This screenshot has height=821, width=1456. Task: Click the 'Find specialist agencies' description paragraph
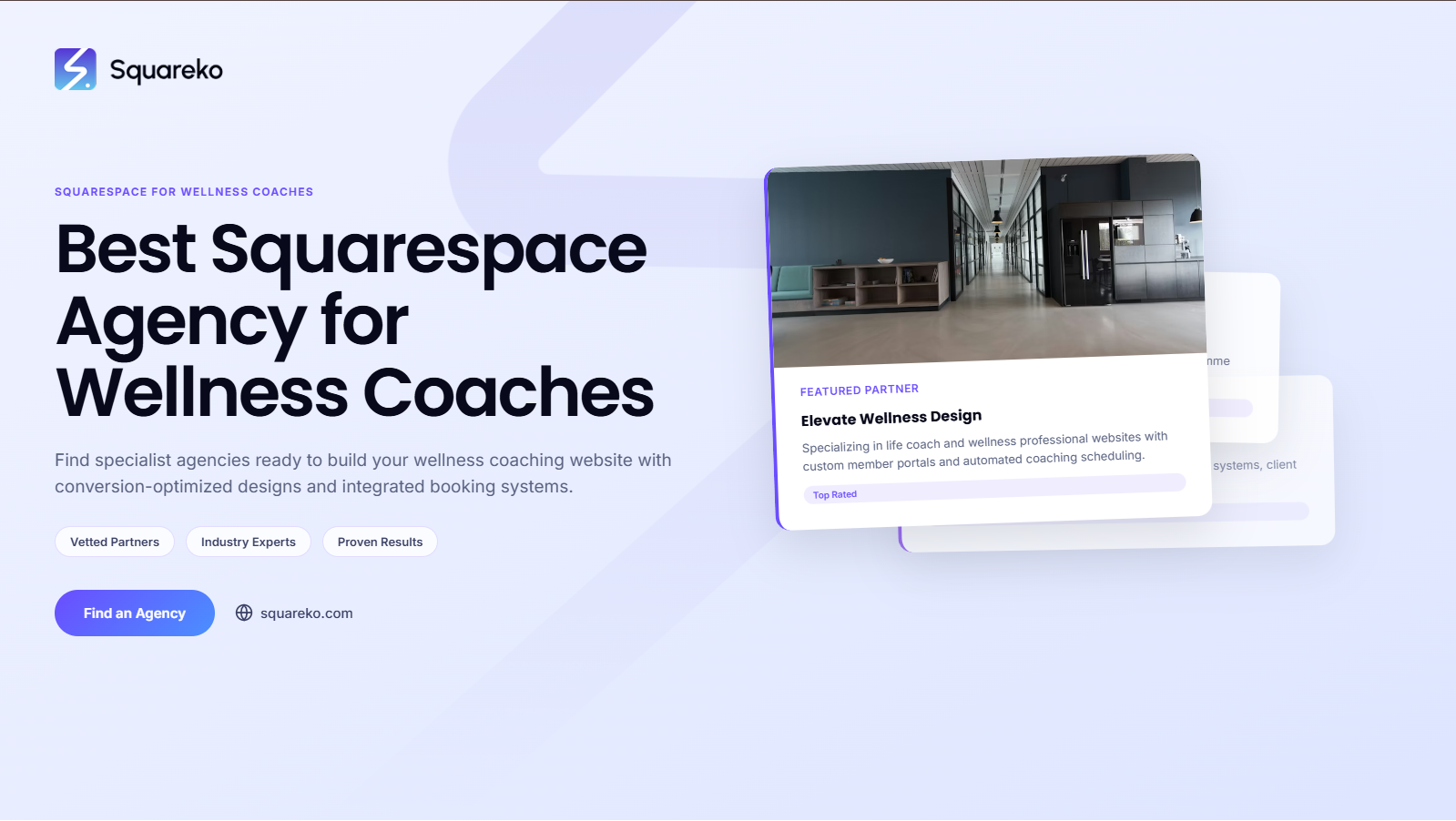coord(363,473)
